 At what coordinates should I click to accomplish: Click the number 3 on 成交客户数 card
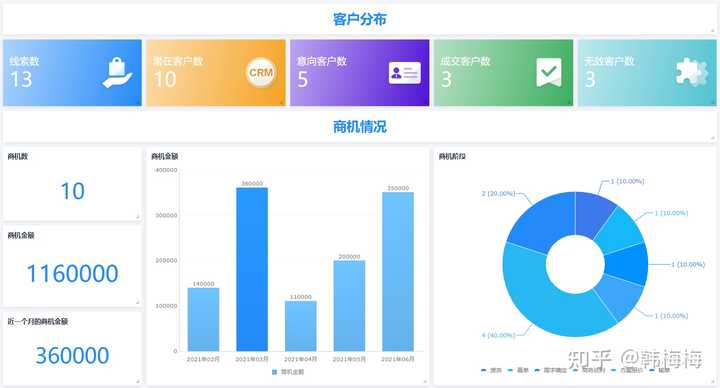(x=446, y=79)
